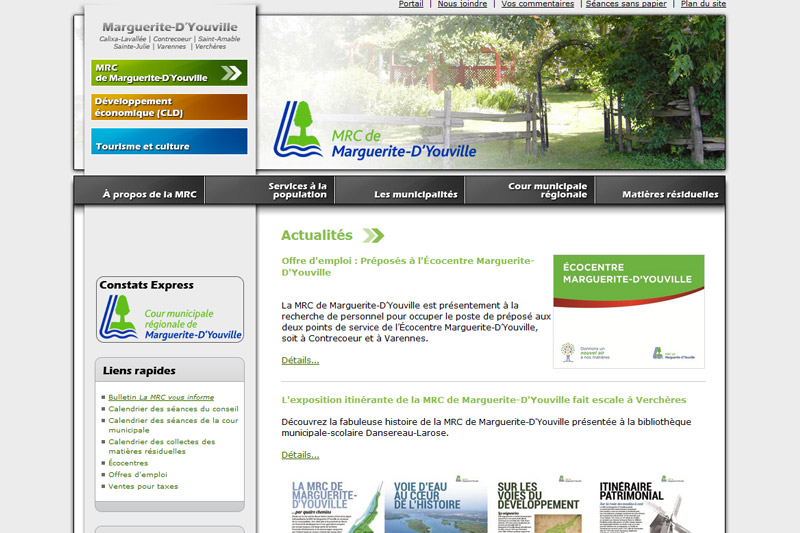Viewport: 800px width, 533px height.
Task: Open the Offre d'emploi Écocentre news headline
Action: pos(408,266)
